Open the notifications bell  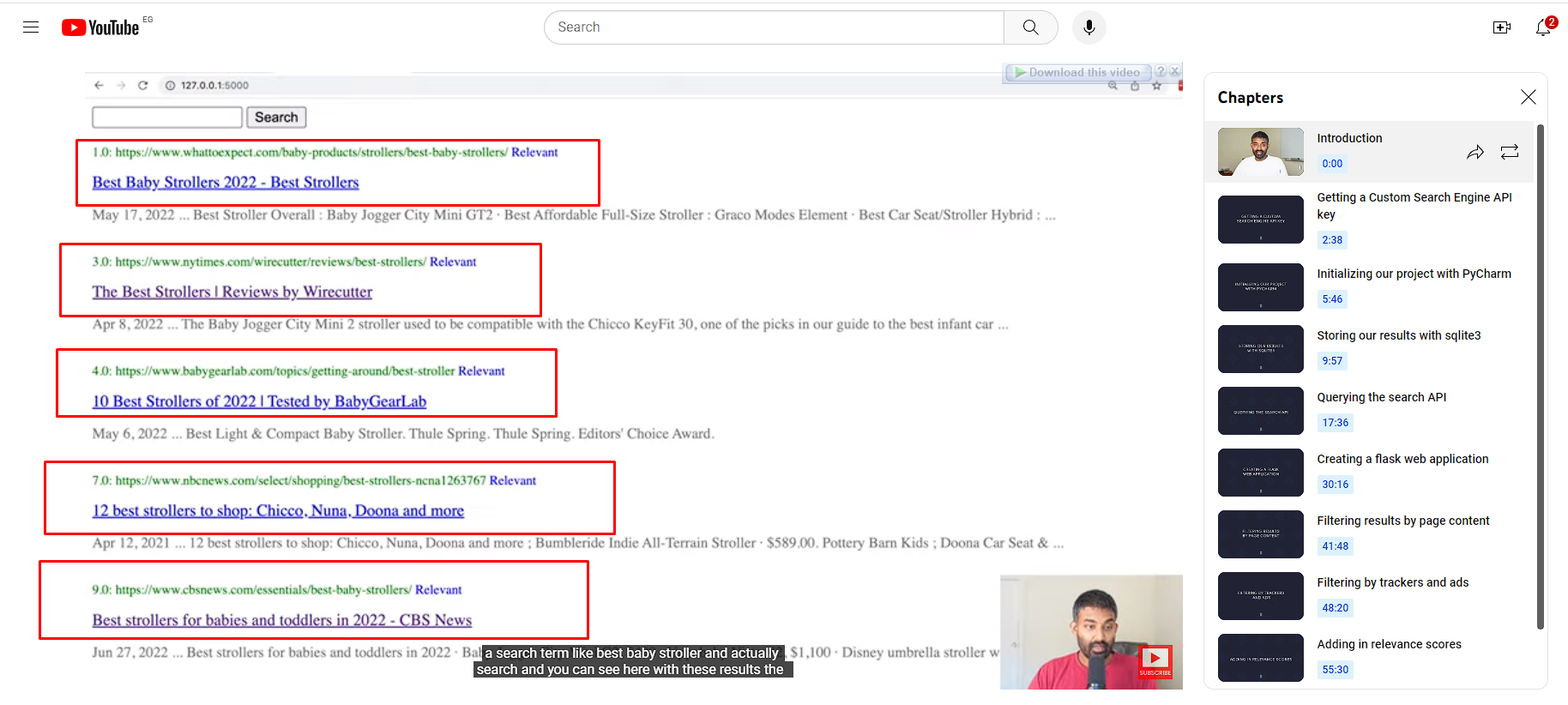(x=1543, y=27)
